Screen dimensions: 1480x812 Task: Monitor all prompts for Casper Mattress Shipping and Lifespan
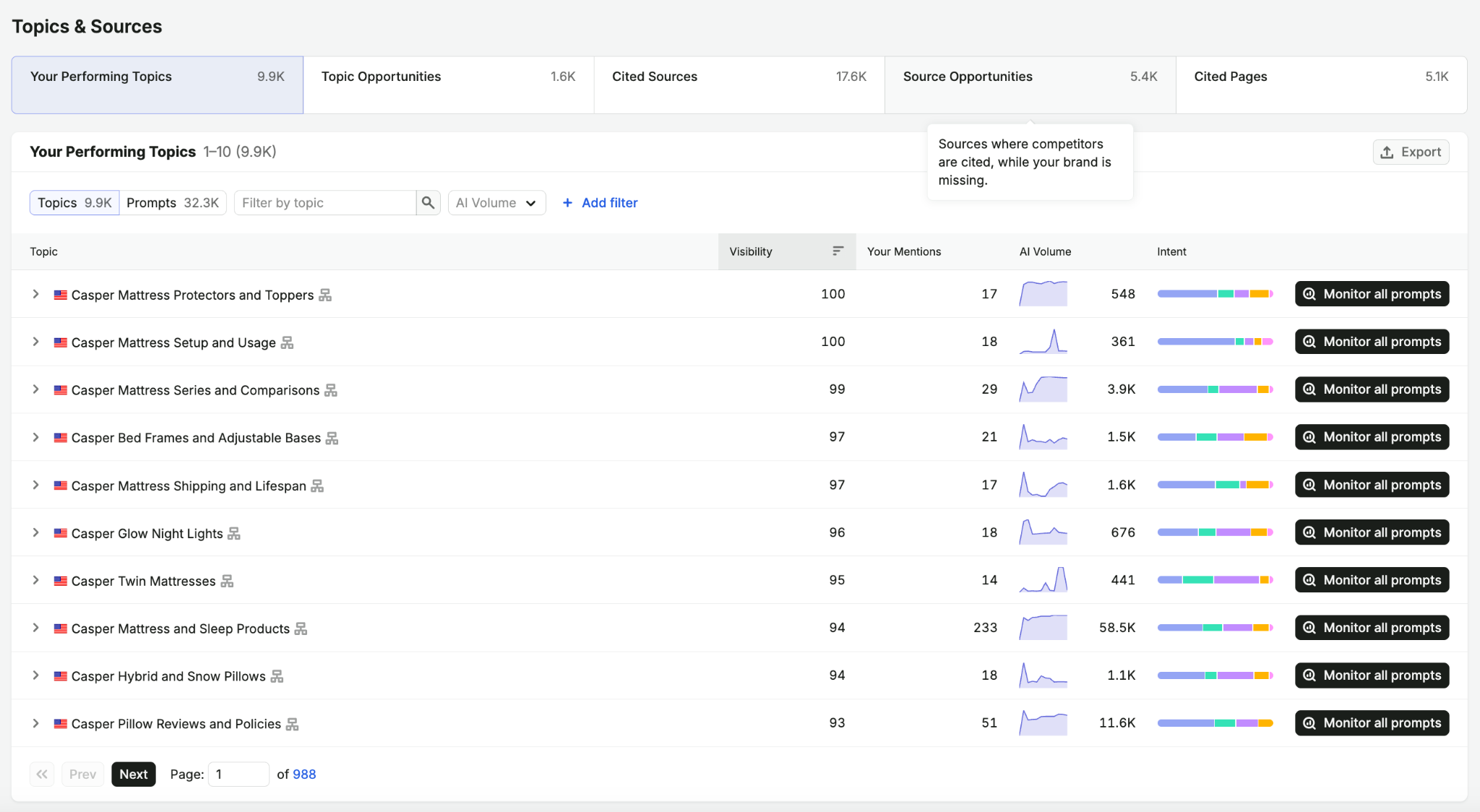(x=1372, y=485)
